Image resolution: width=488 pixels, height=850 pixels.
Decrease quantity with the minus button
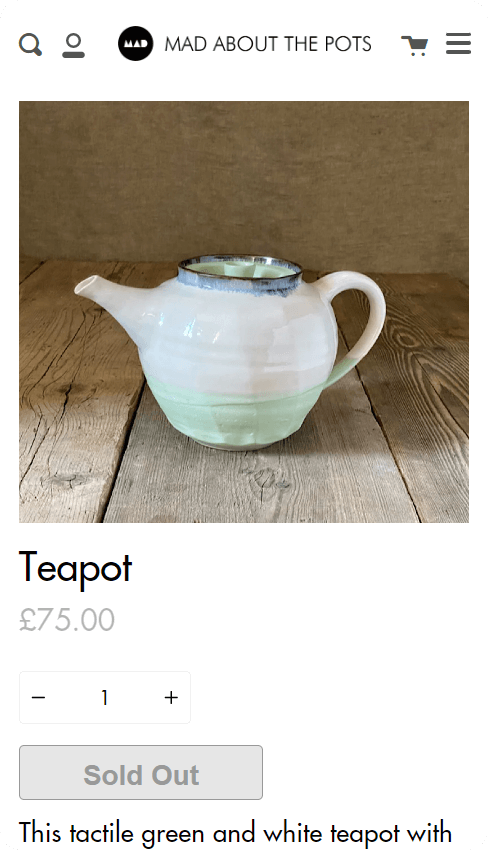point(38,697)
